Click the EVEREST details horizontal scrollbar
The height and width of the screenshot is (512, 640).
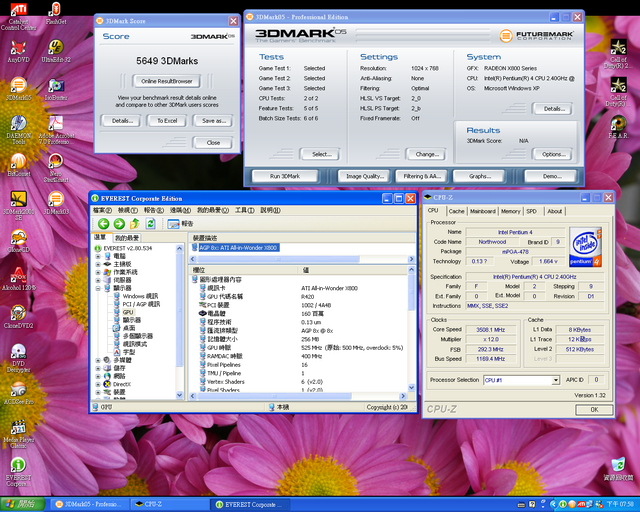299,396
